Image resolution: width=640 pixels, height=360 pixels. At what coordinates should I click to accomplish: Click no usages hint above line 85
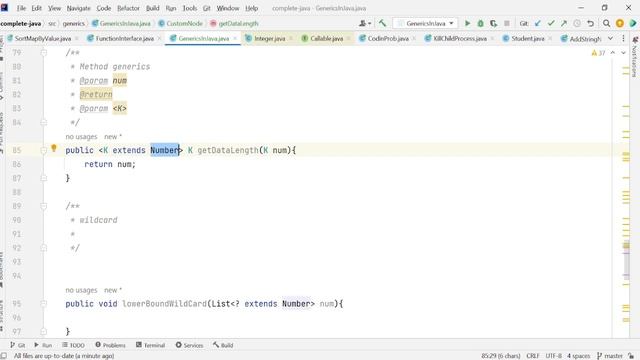tap(81, 136)
